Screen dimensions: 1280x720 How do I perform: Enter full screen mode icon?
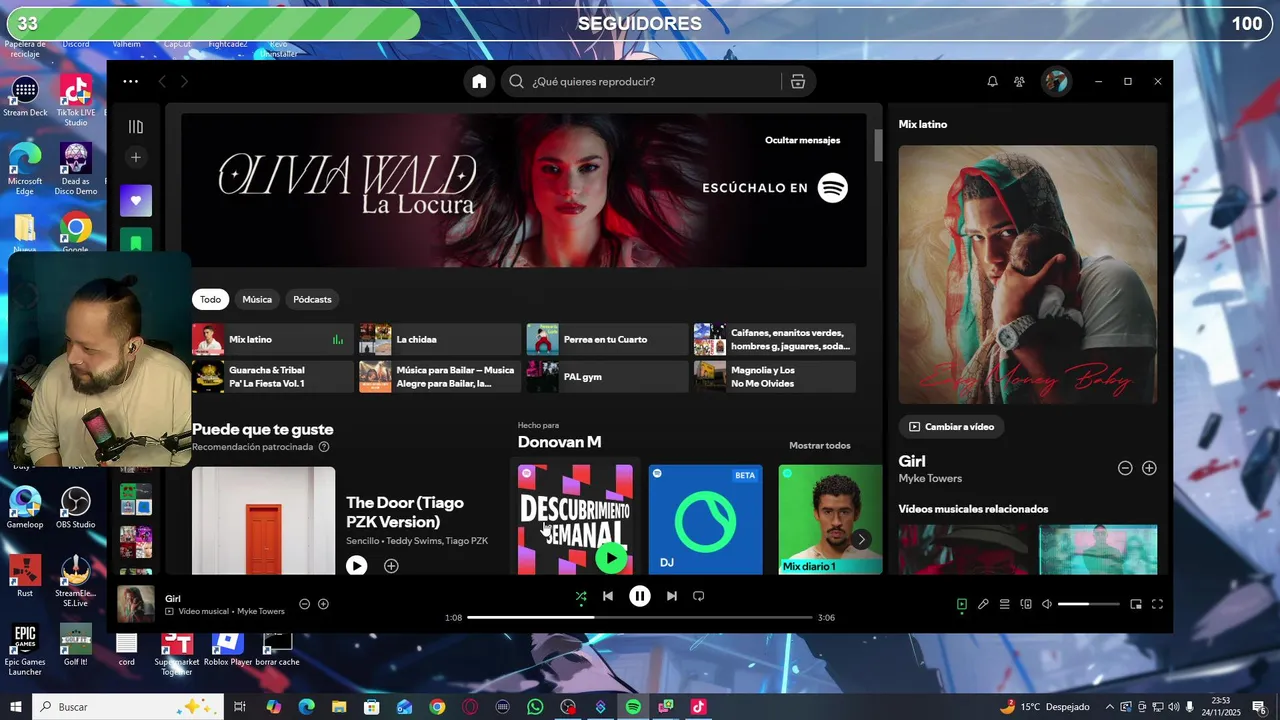click(x=1158, y=604)
